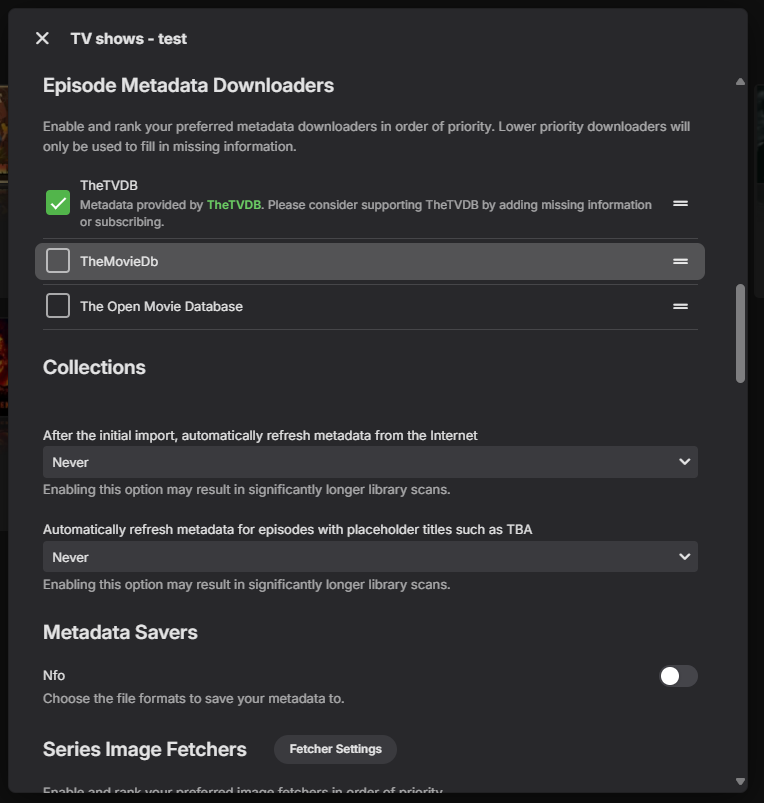Click TheMovieDb reorder handle icon
This screenshot has width=764, height=803.
click(x=680, y=261)
